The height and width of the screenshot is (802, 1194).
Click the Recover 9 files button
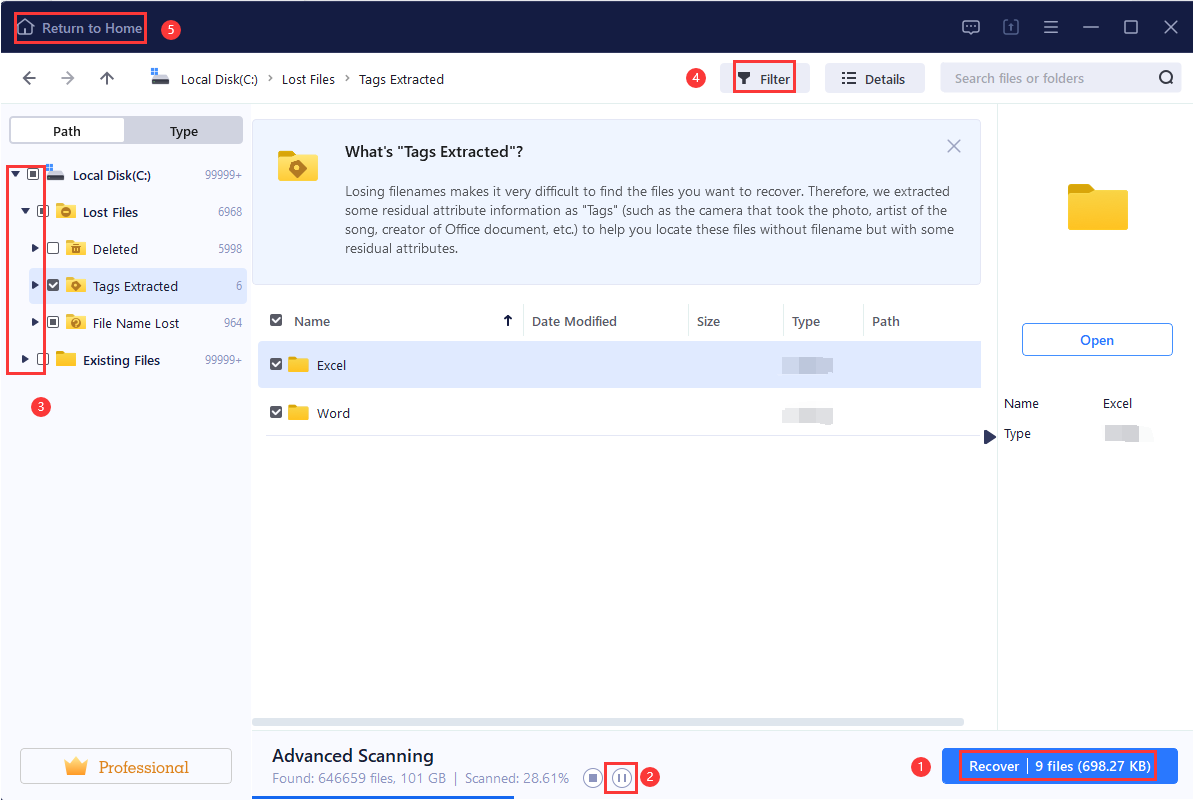pyautogui.click(x=1057, y=766)
